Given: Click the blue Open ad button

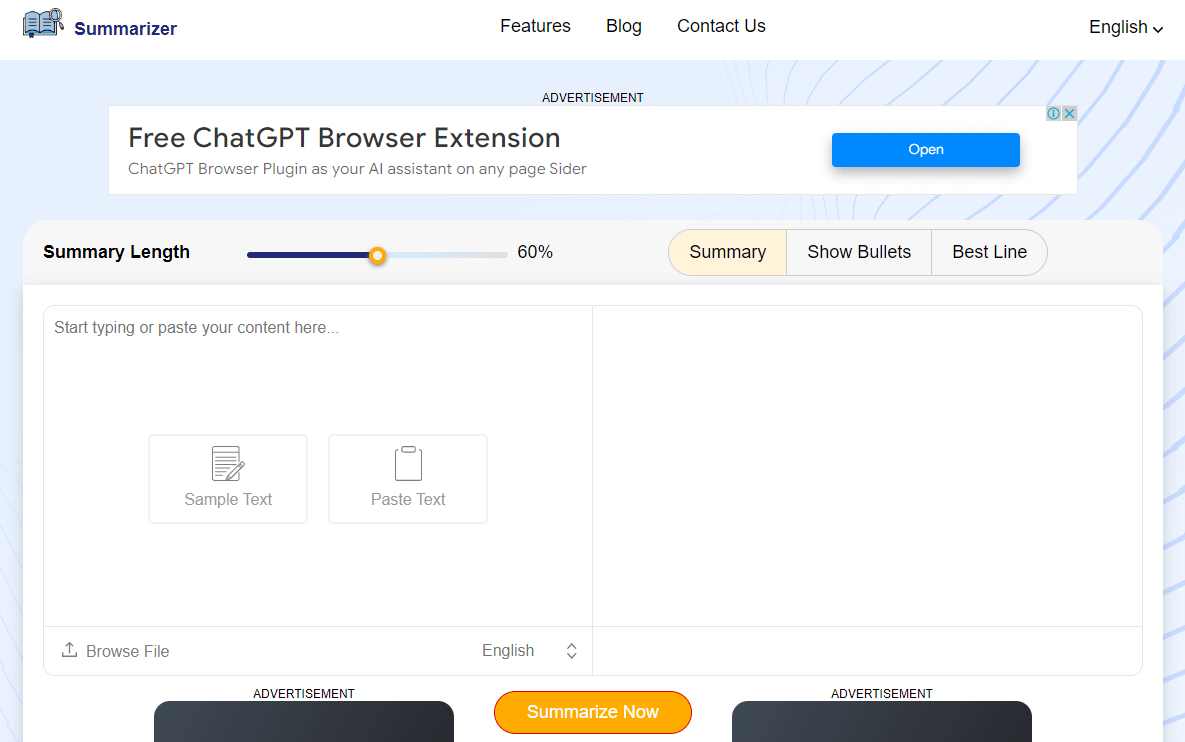Looking at the screenshot, I should coord(926,150).
